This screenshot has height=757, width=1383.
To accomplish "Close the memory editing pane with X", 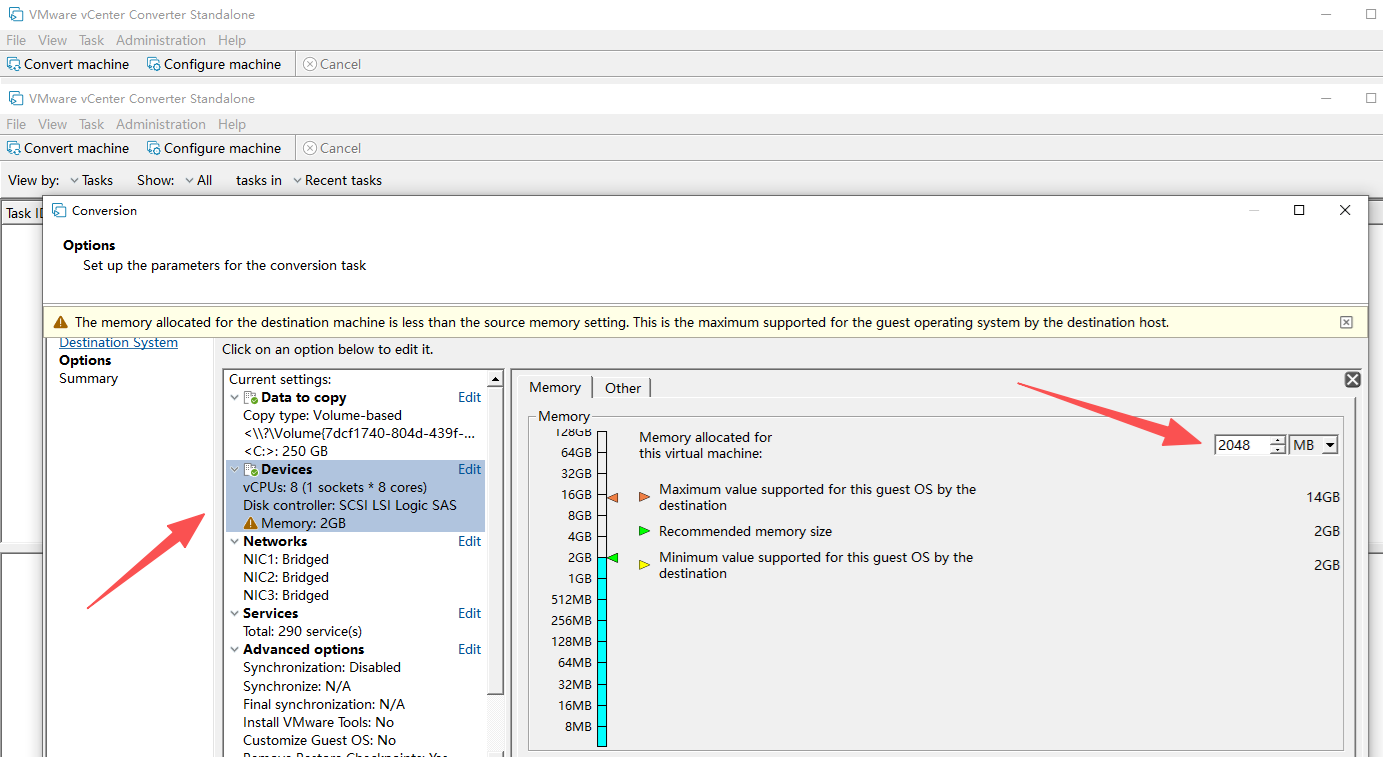I will pyautogui.click(x=1352, y=380).
